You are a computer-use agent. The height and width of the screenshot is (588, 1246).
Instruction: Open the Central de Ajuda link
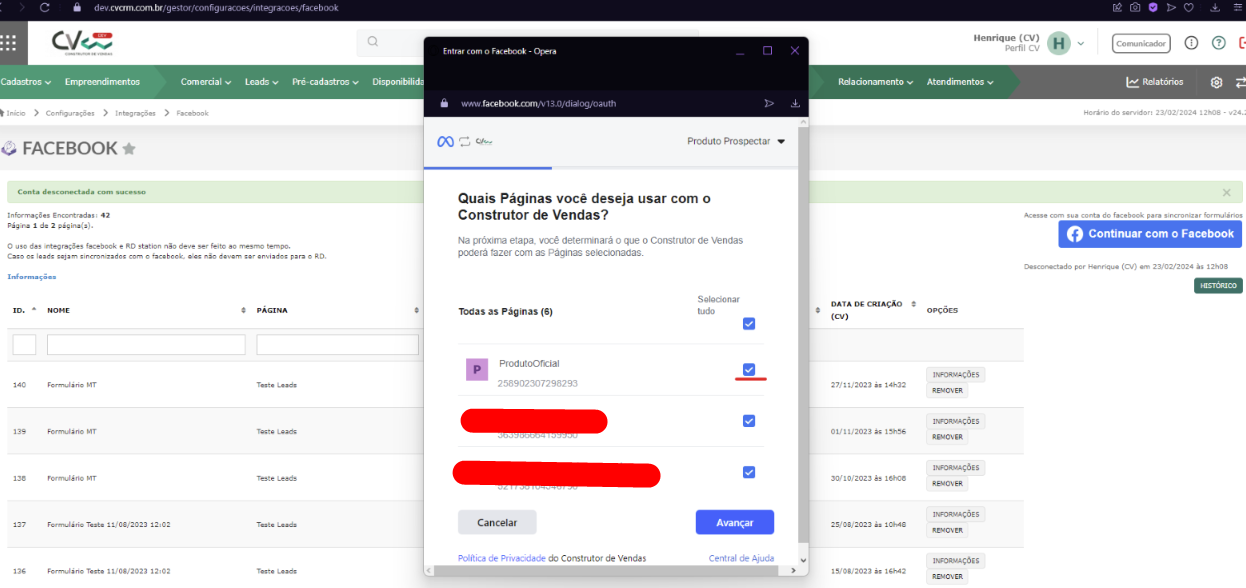[x=741, y=558]
